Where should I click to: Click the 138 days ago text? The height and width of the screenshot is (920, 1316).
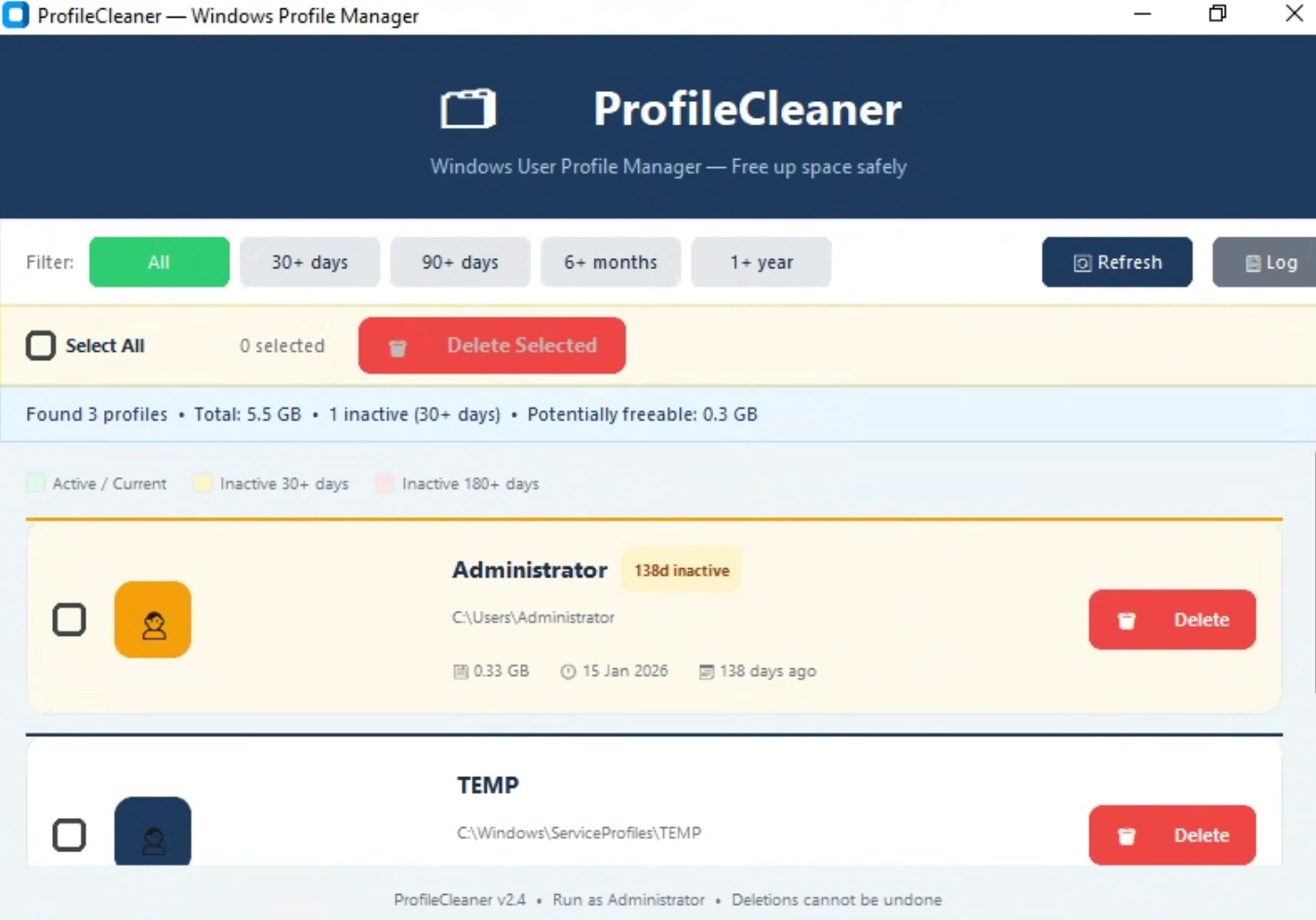(768, 671)
